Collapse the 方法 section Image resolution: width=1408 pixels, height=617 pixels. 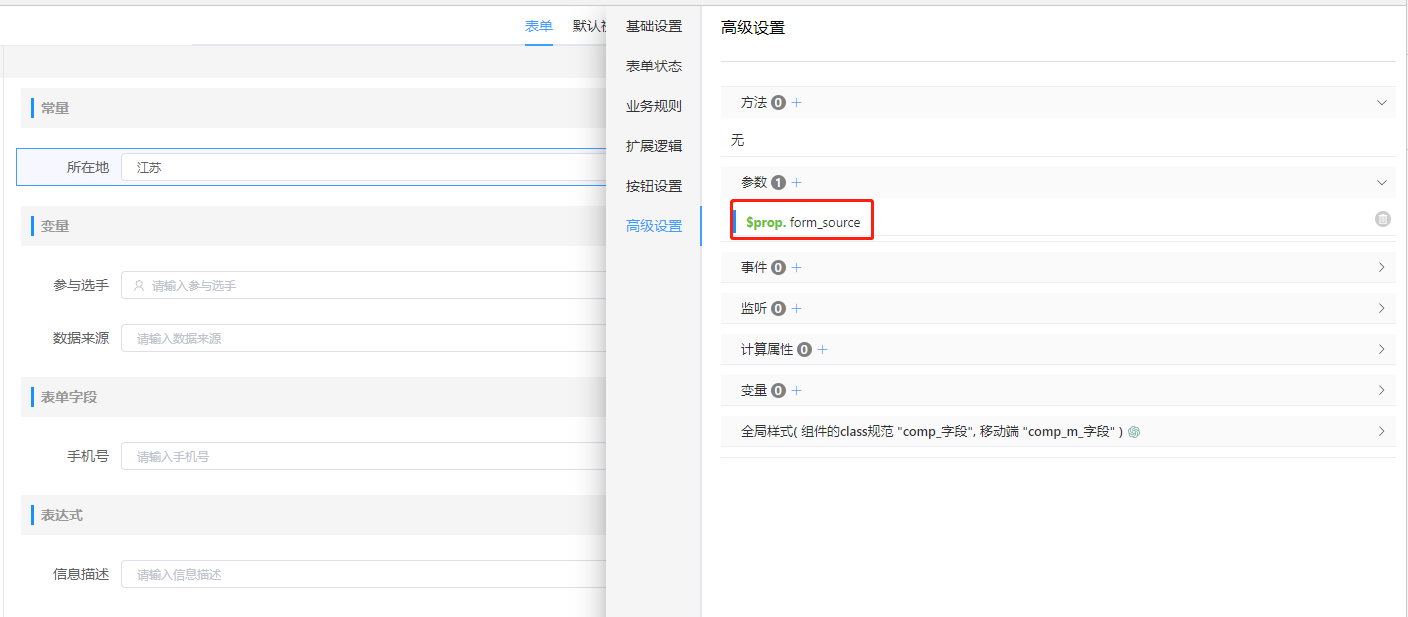[1382, 102]
